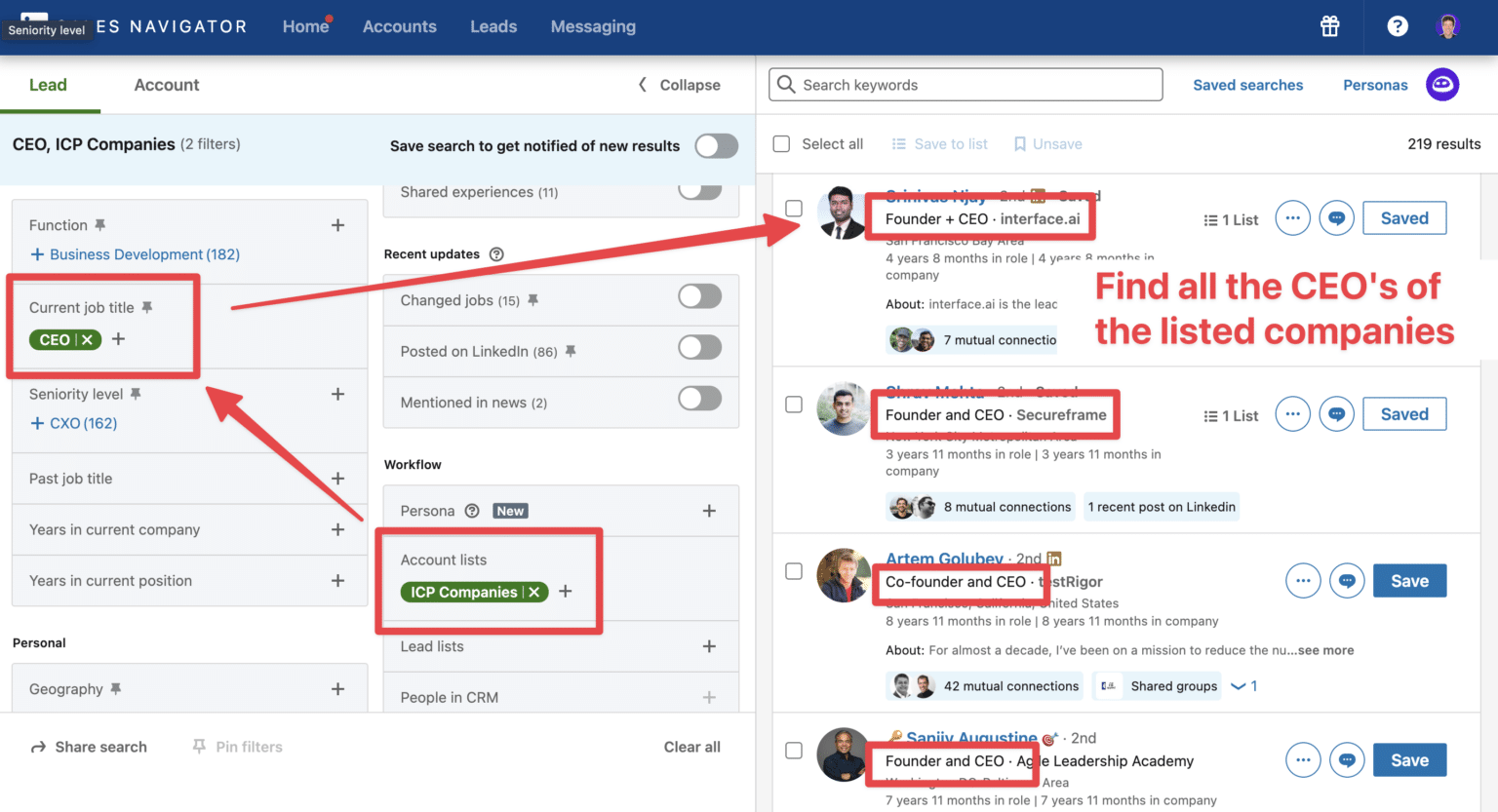Screen dimensions: 1498x812
Task: Open your profile avatar menu top right
Action: pyautogui.click(x=1448, y=26)
